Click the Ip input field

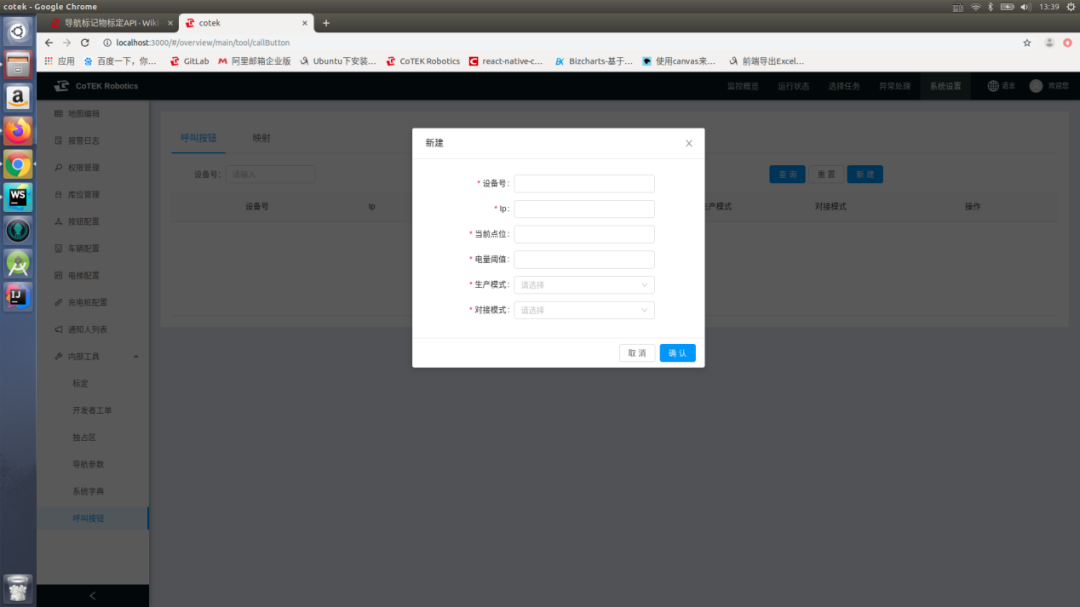[x=584, y=209]
